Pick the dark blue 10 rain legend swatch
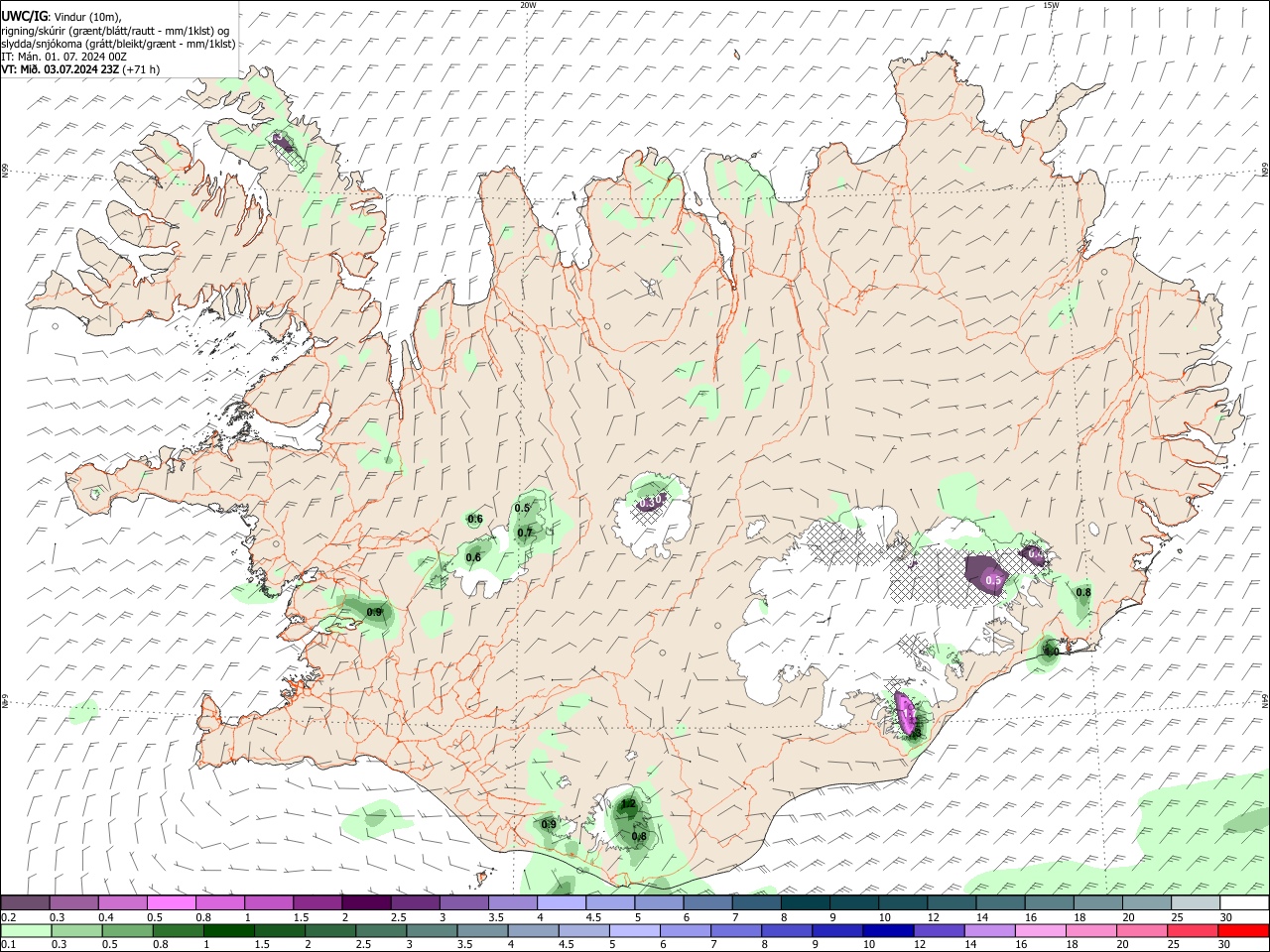Screen dimensions: 1270x952 tap(888, 930)
